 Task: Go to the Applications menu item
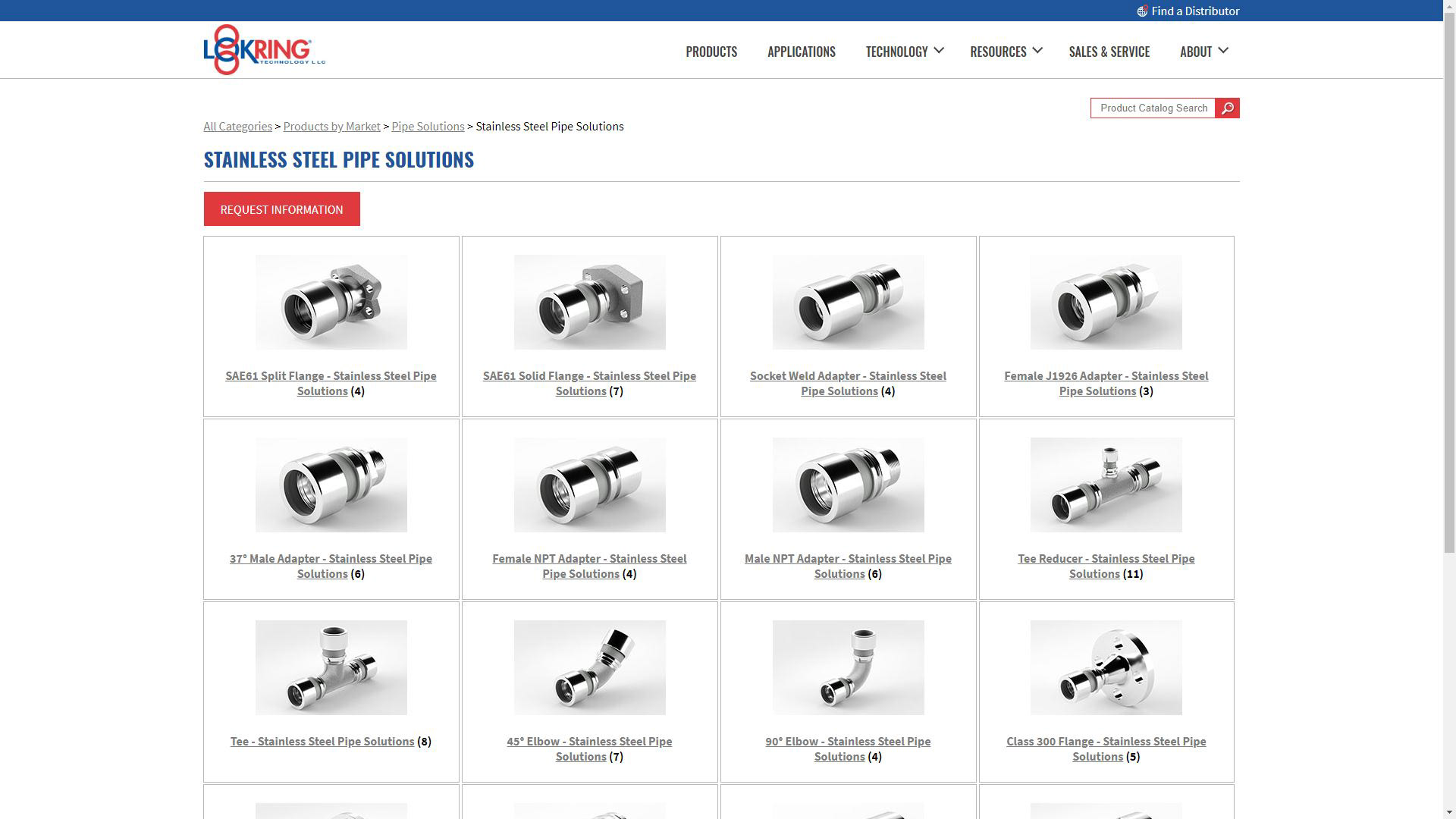[802, 52]
